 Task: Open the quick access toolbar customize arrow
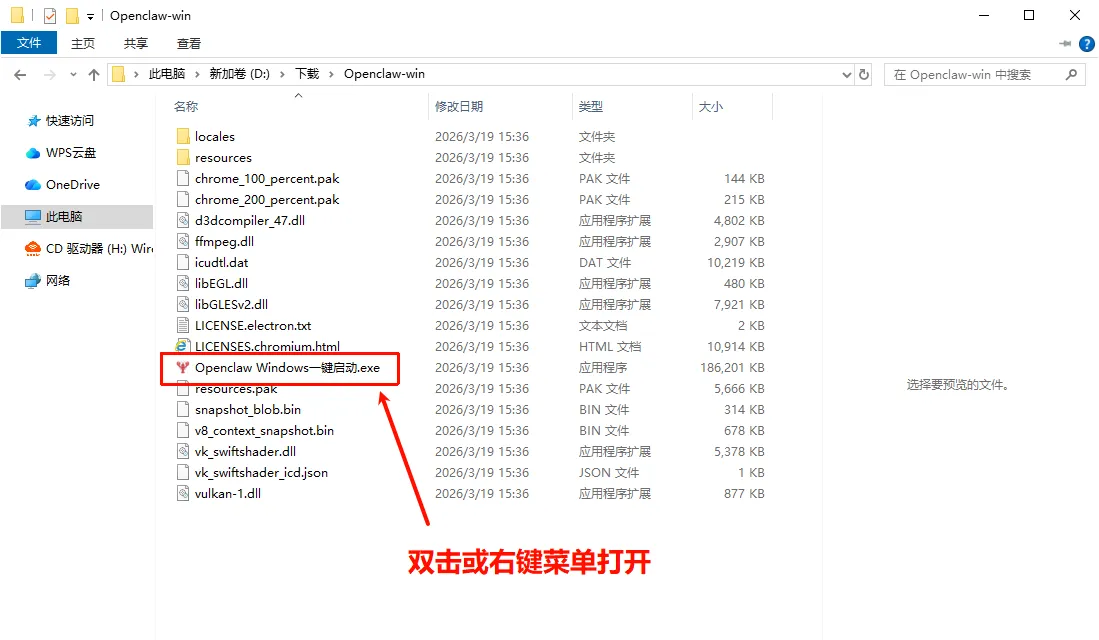(x=90, y=16)
